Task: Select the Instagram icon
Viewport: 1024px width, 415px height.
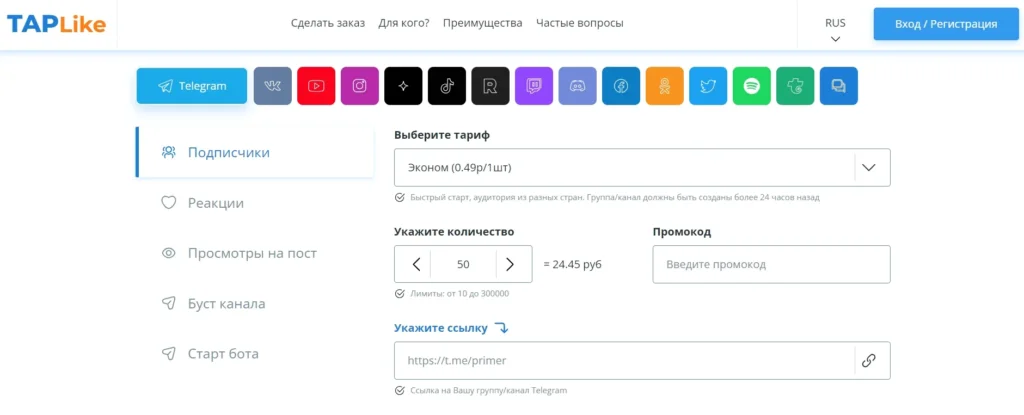Action: (x=360, y=86)
